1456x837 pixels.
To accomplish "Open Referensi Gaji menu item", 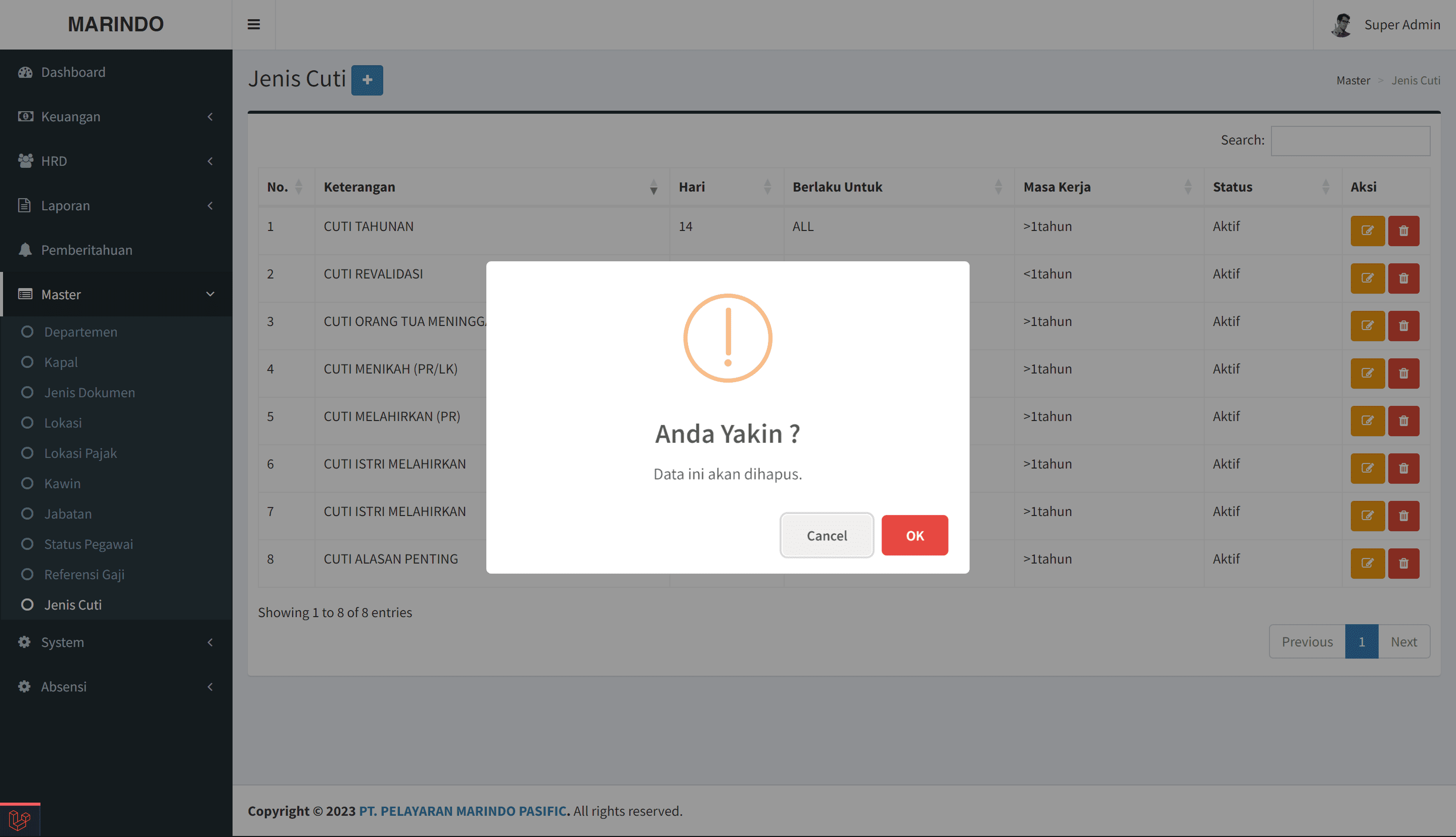I will pyautogui.click(x=84, y=574).
